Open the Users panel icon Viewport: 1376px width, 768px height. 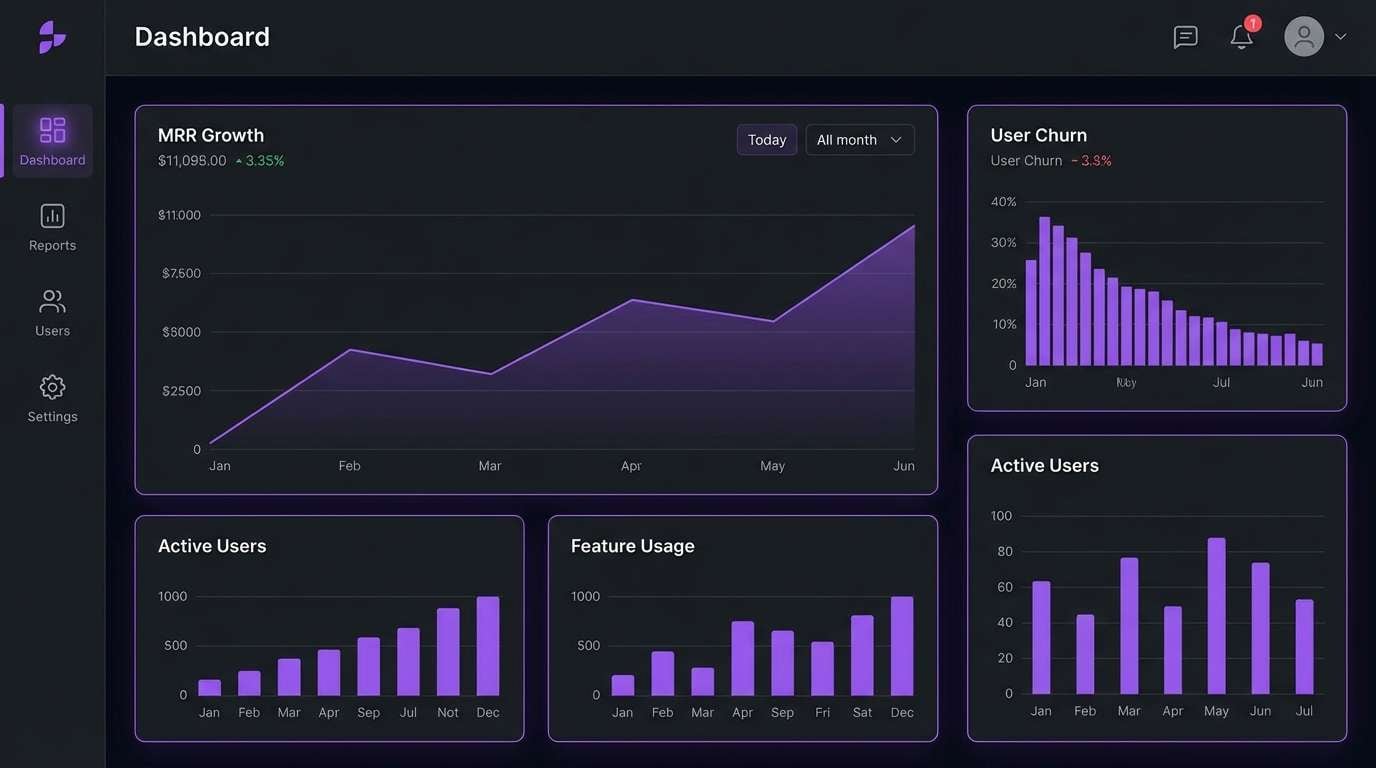tap(51, 300)
